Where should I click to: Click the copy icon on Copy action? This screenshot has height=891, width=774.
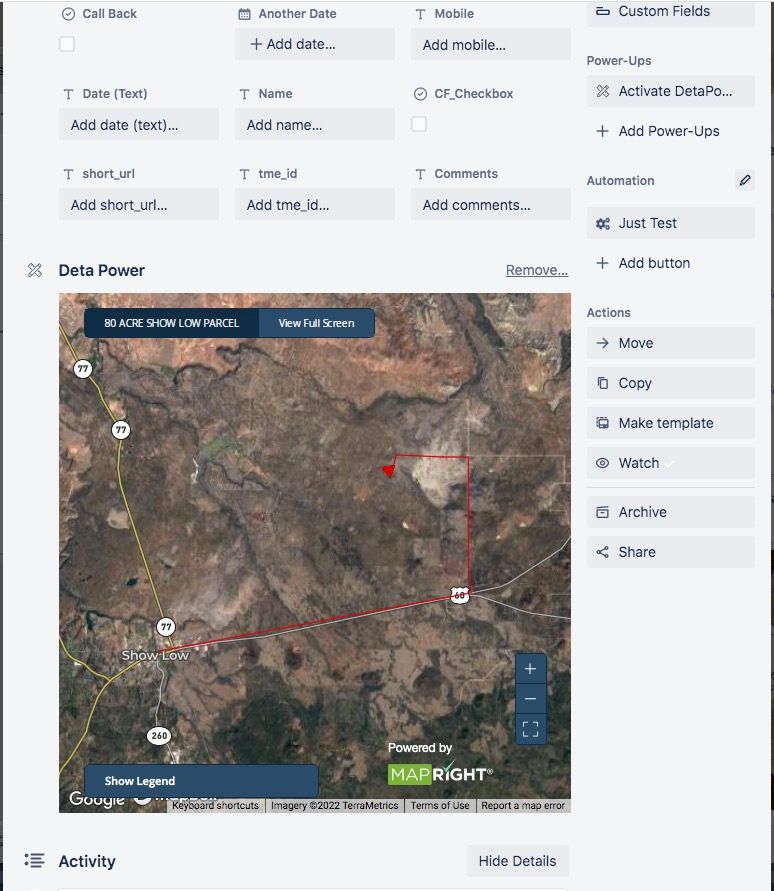[602, 383]
